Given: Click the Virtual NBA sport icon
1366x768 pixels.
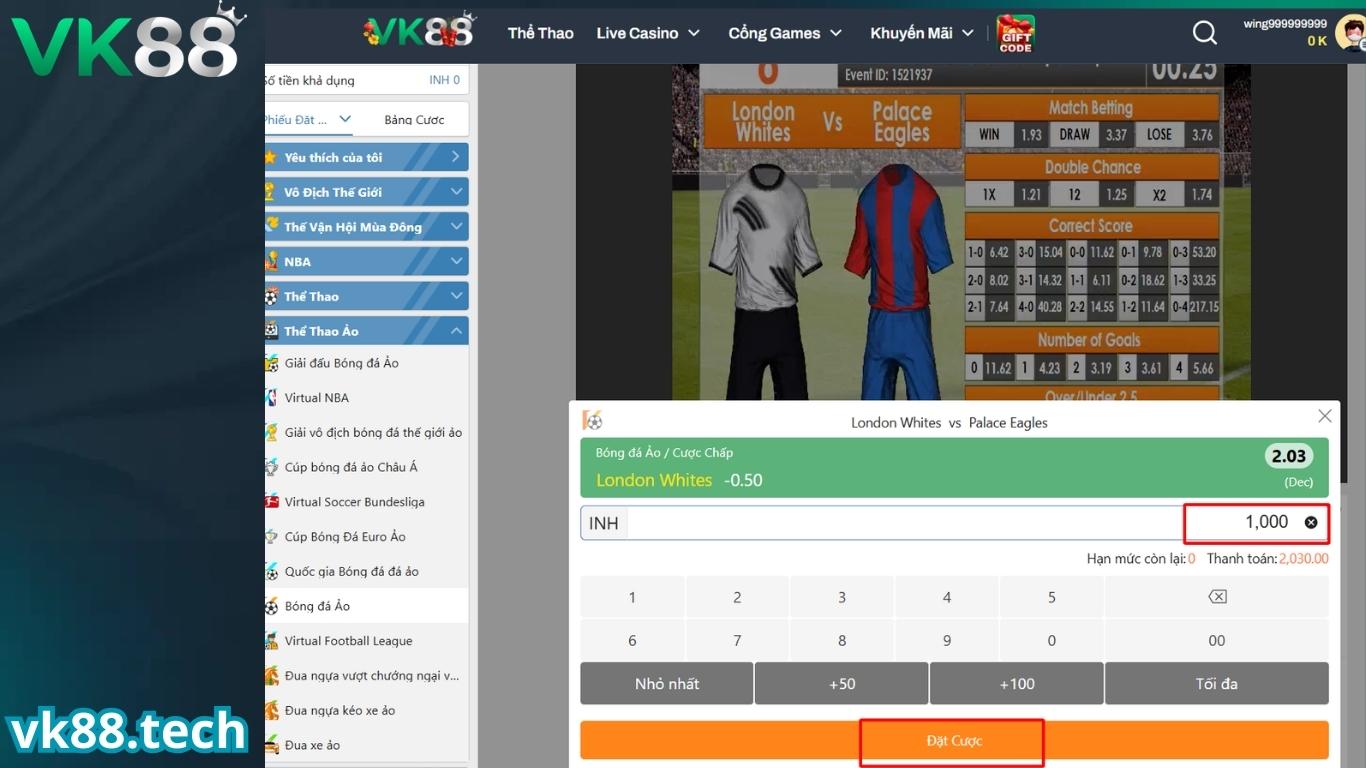Looking at the screenshot, I should [271, 398].
